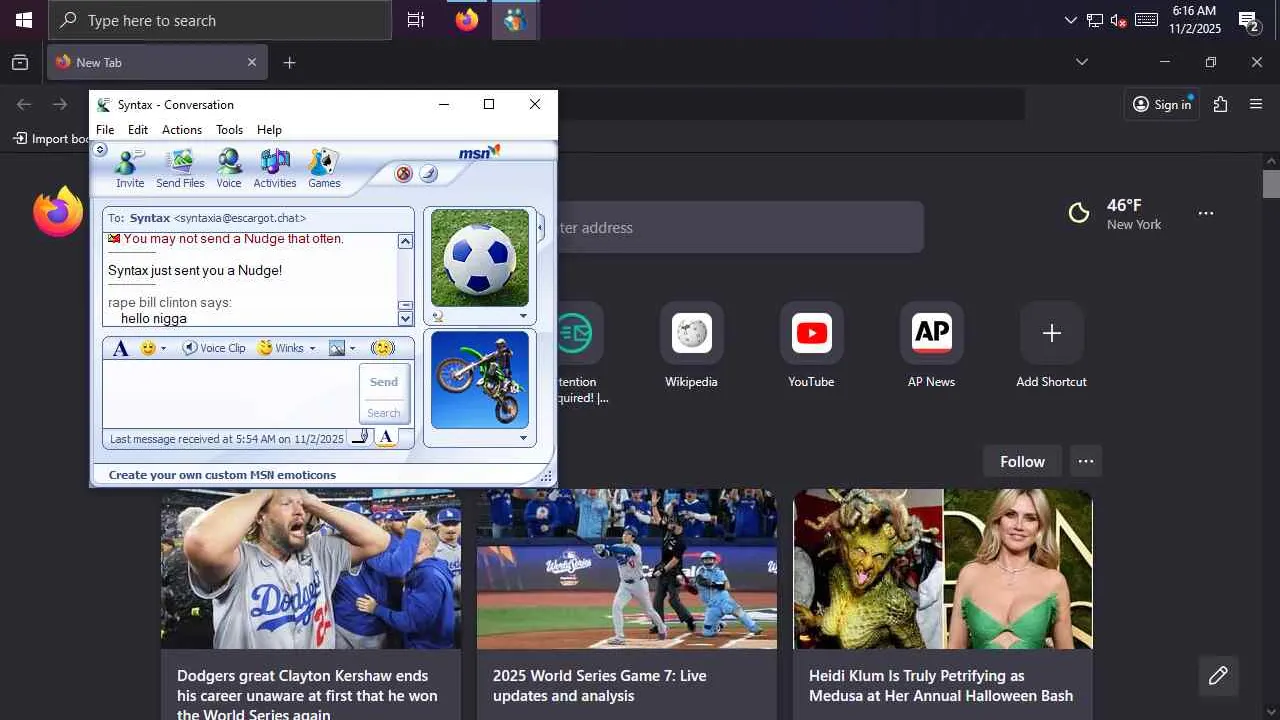Open the AP News shortcut tile
Image resolution: width=1280 pixels, height=720 pixels.
click(x=931, y=346)
